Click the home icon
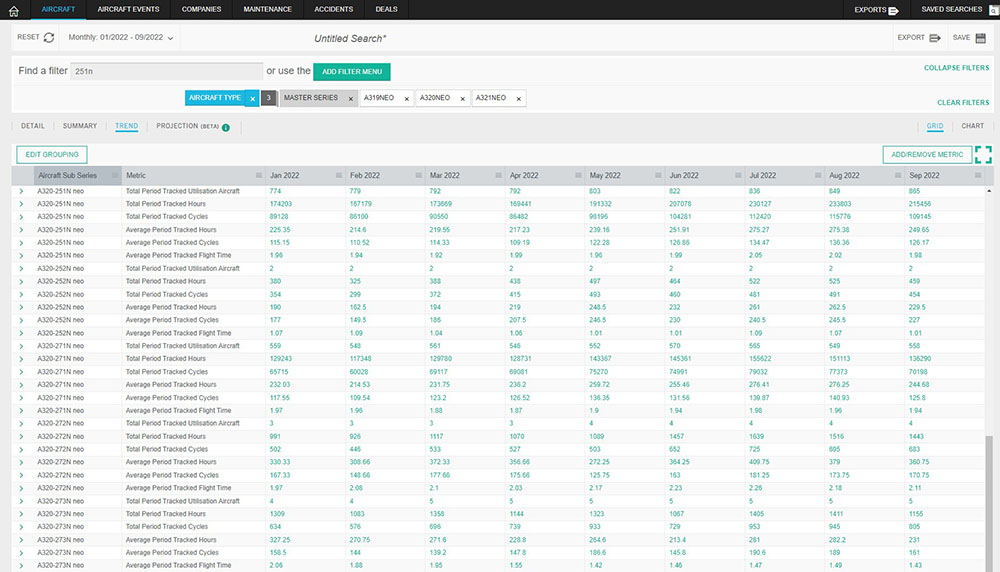This screenshot has width=1000, height=572. pos(13,10)
